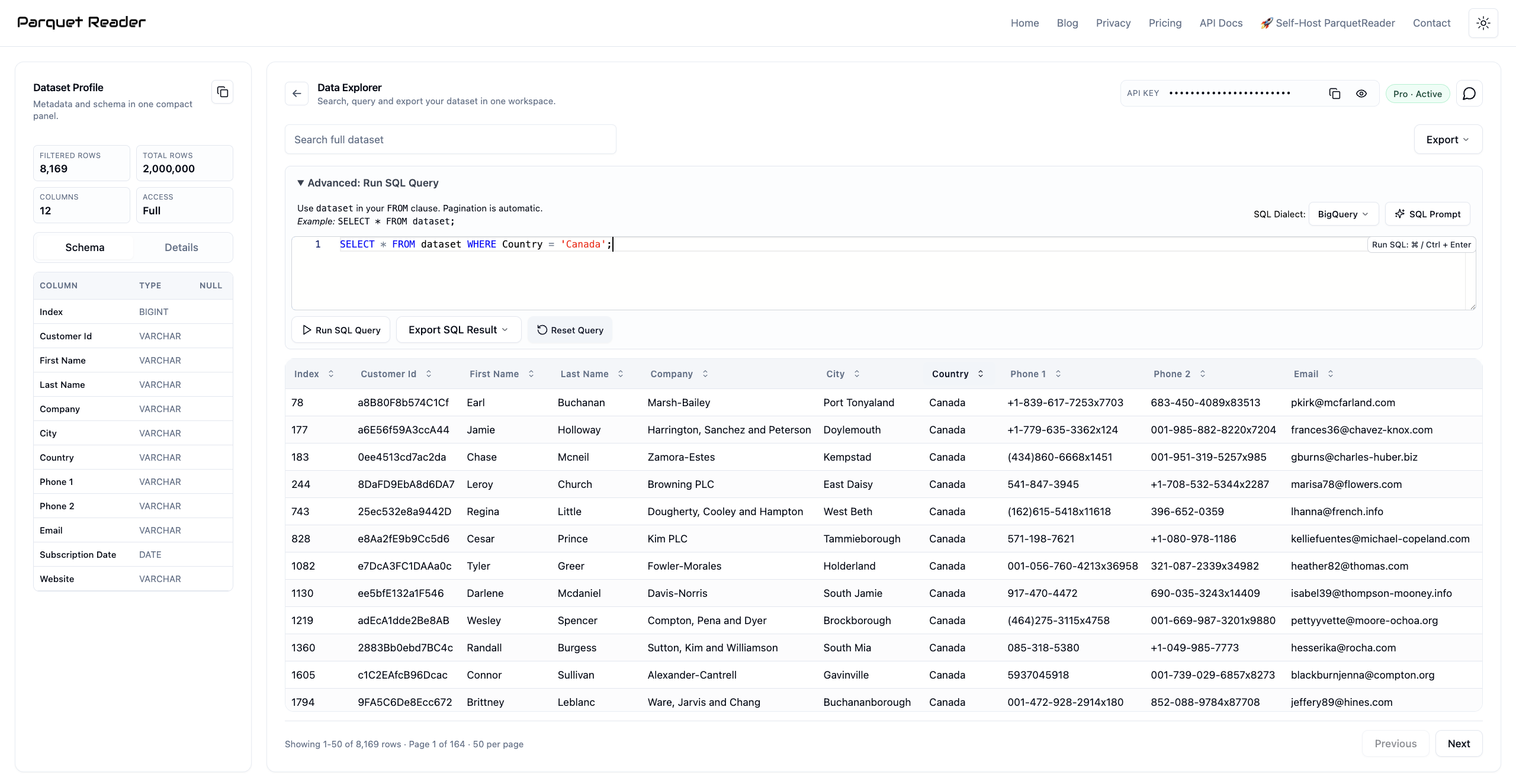
Task: Toggle light/dark theme with the sun icon
Action: pyautogui.click(x=1483, y=23)
